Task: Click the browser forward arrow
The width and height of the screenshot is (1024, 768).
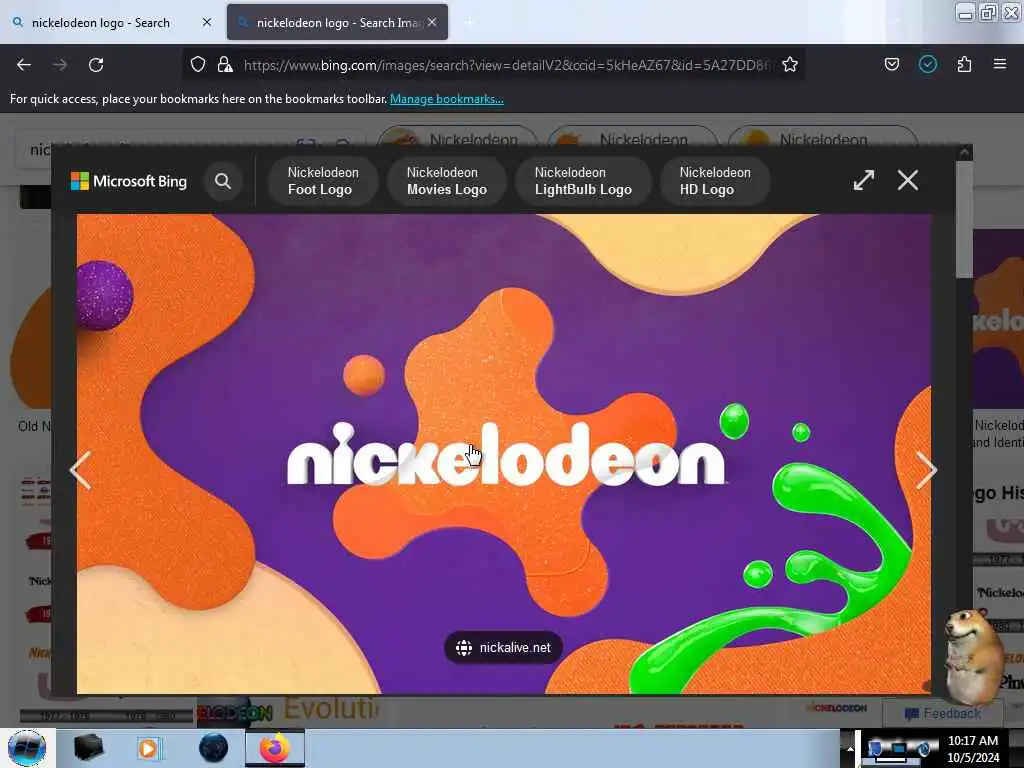Action: point(60,65)
